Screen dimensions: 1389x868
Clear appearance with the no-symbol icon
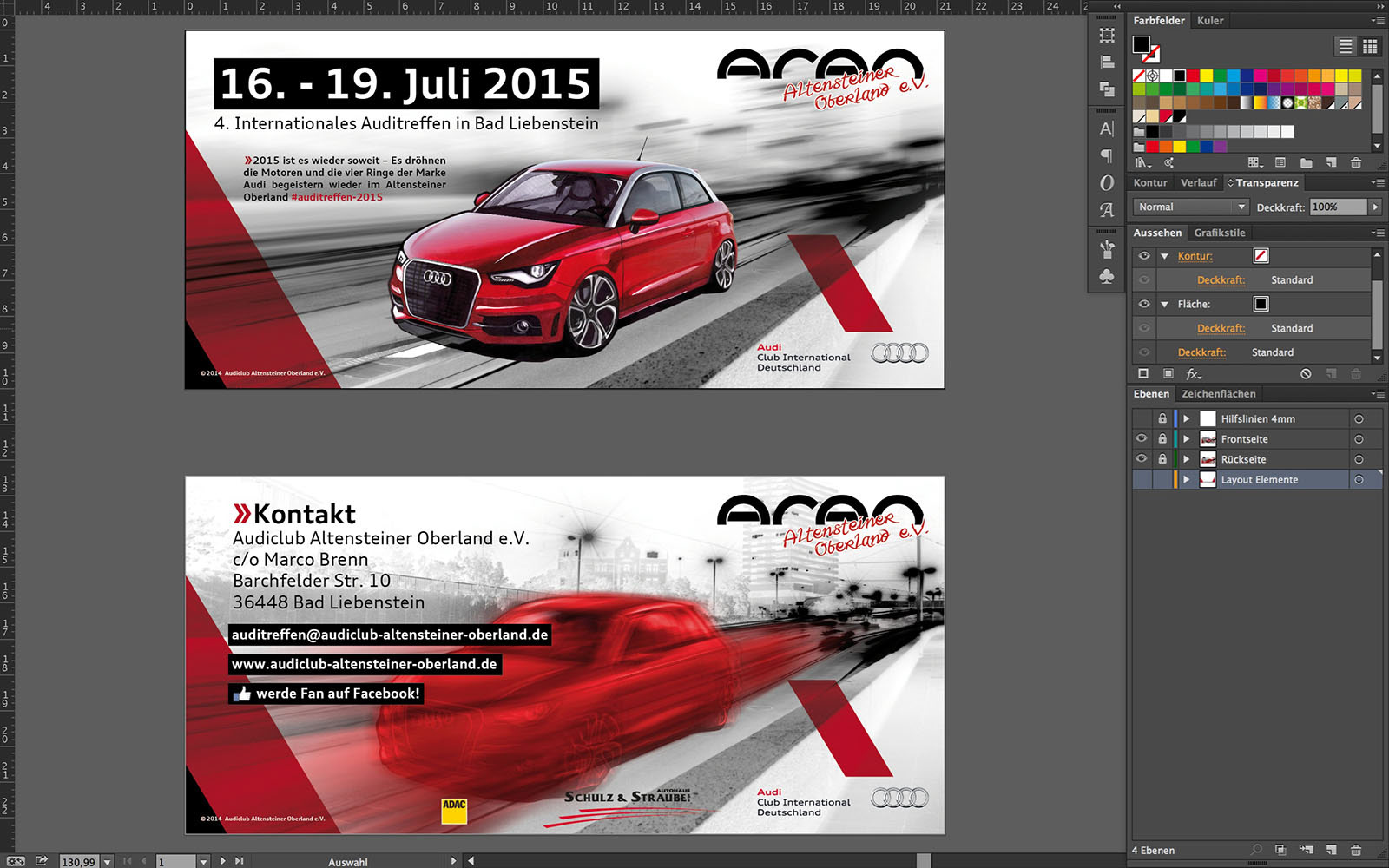1306,374
